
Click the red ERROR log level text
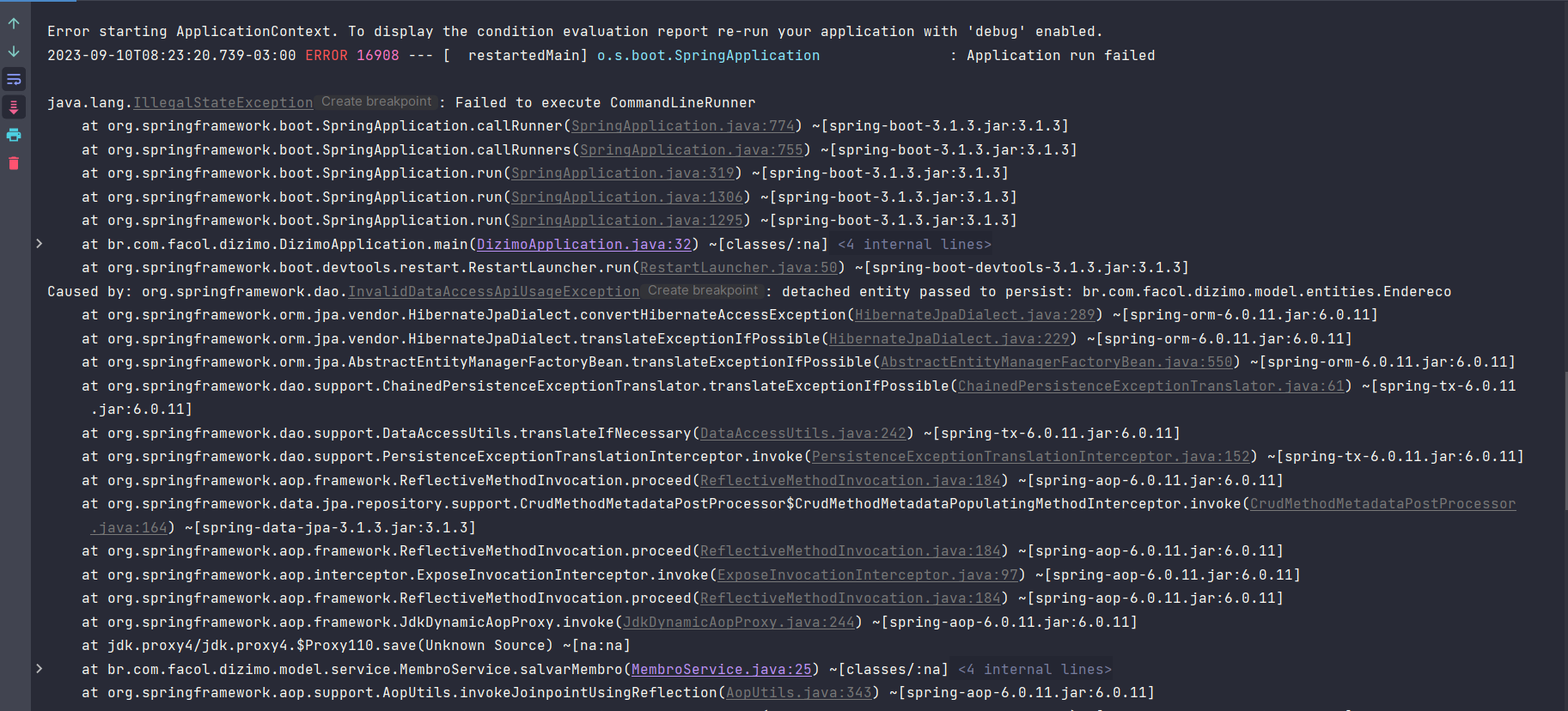click(326, 55)
